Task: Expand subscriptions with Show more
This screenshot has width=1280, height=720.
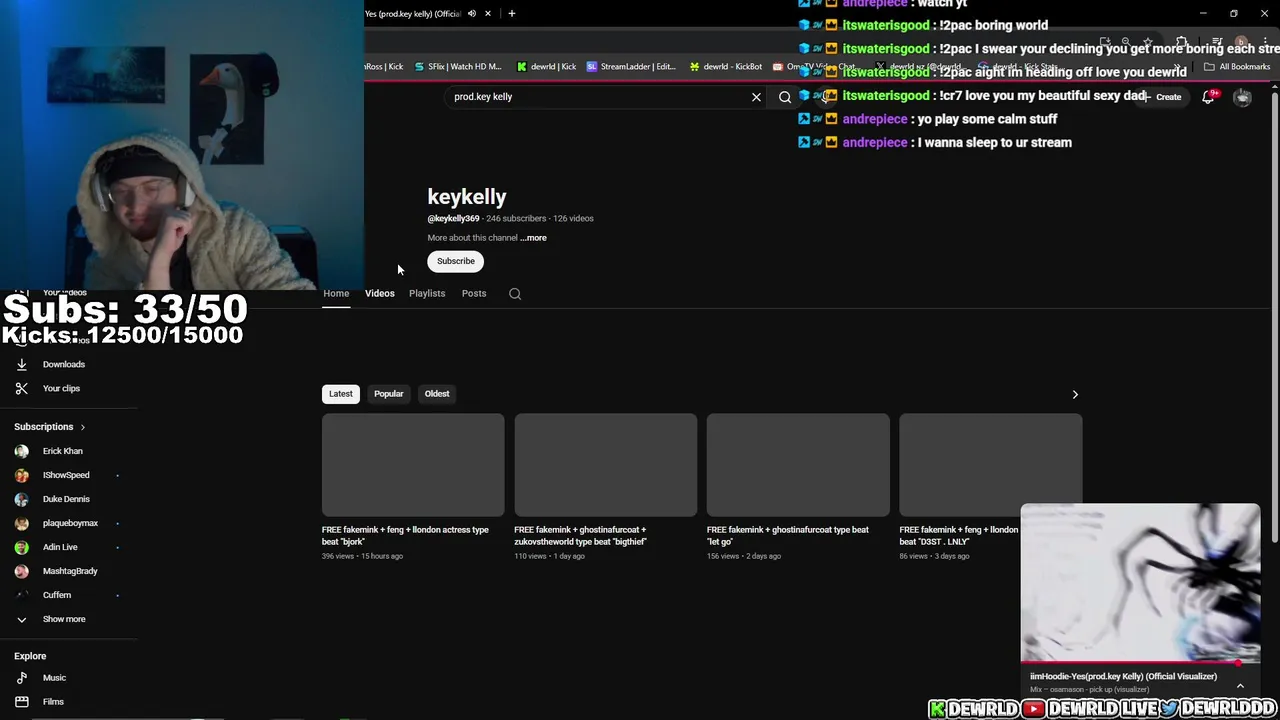Action: click(64, 619)
